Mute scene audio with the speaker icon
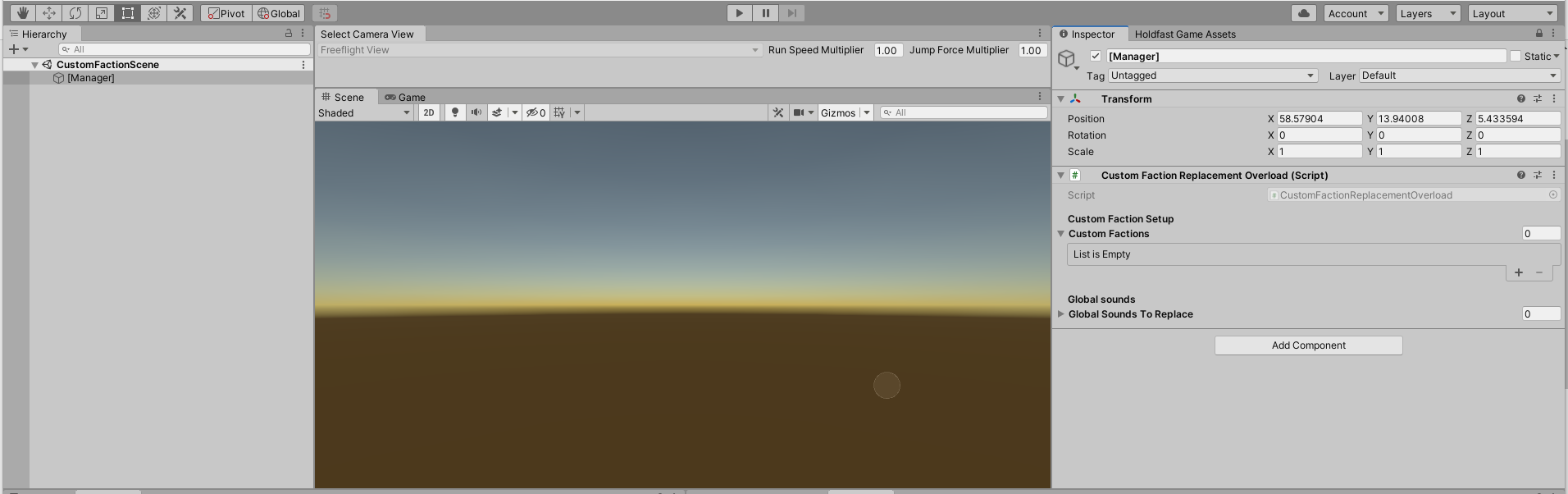 [x=476, y=112]
